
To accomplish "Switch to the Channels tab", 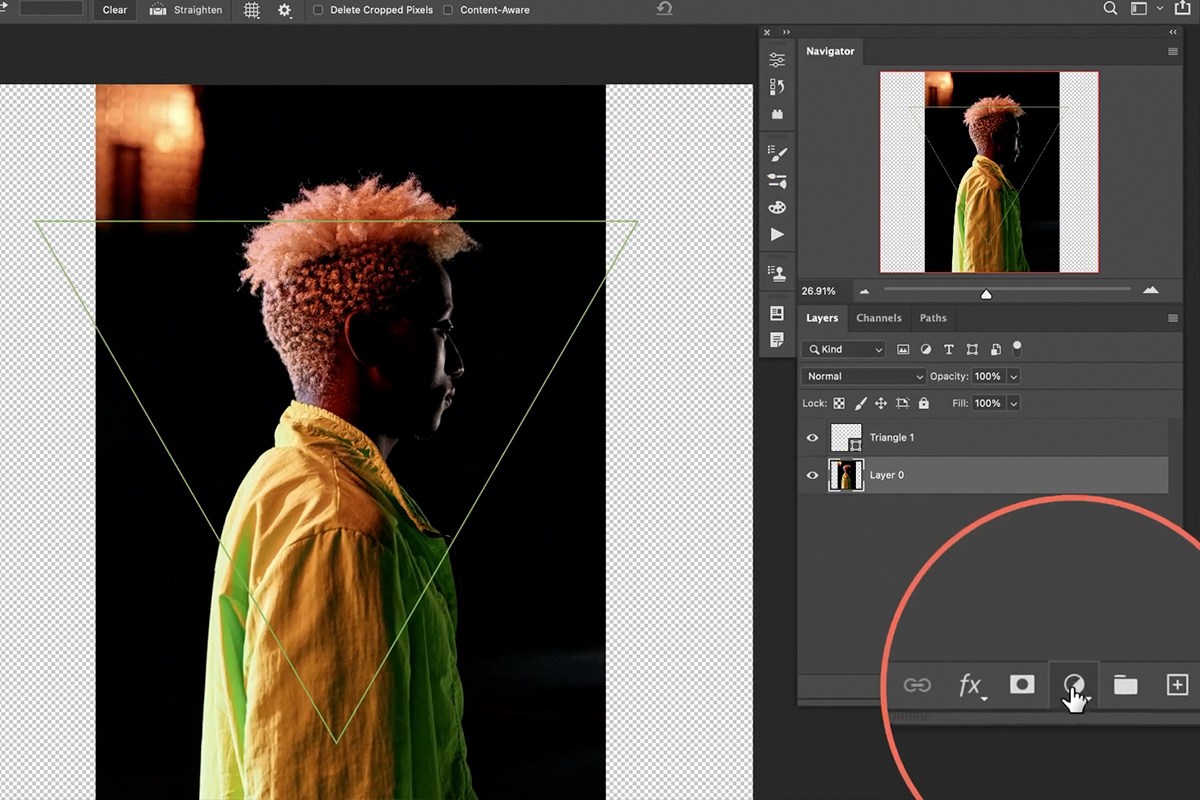I will pos(879,318).
